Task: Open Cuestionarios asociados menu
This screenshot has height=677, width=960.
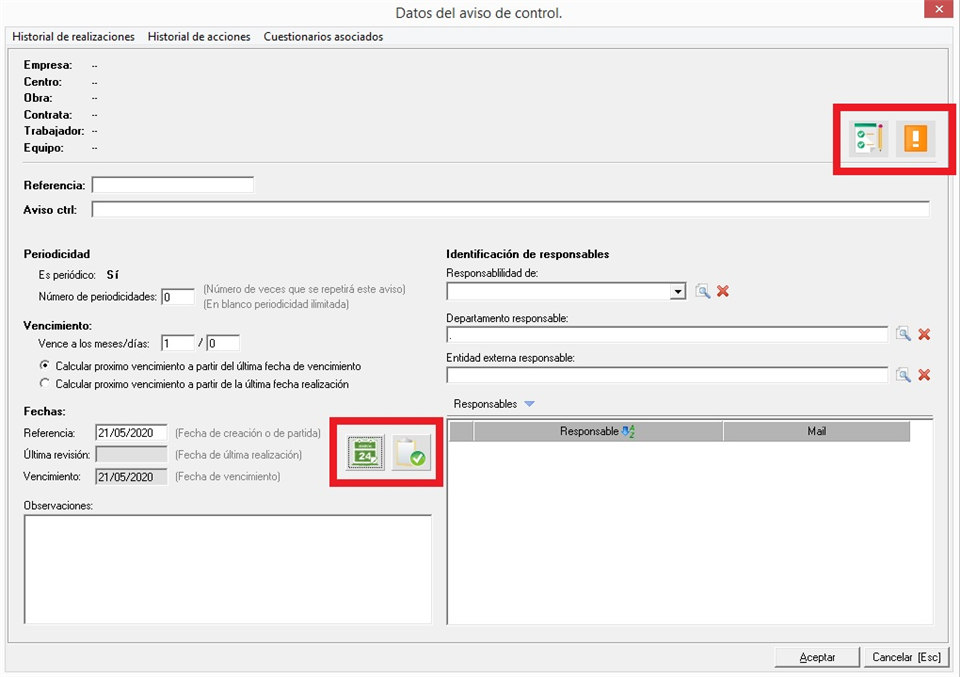Action: coord(323,37)
